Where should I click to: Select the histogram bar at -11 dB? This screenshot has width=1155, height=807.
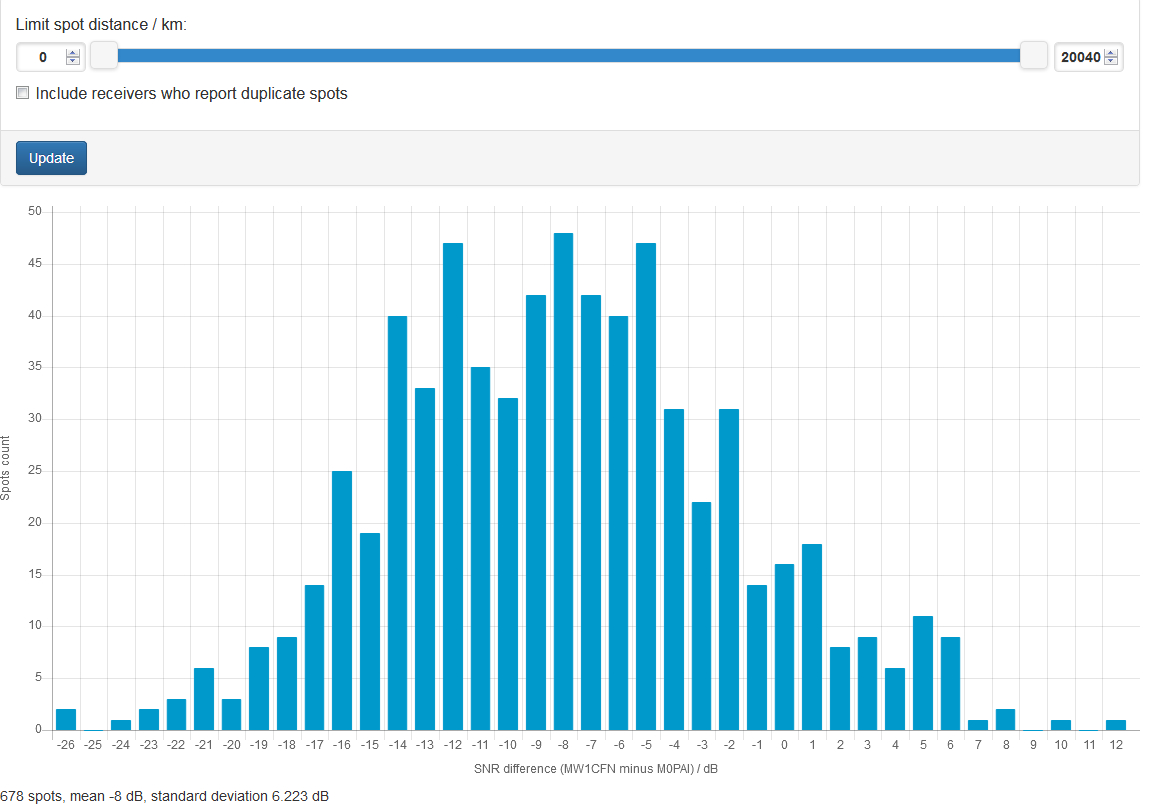click(x=480, y=549)
